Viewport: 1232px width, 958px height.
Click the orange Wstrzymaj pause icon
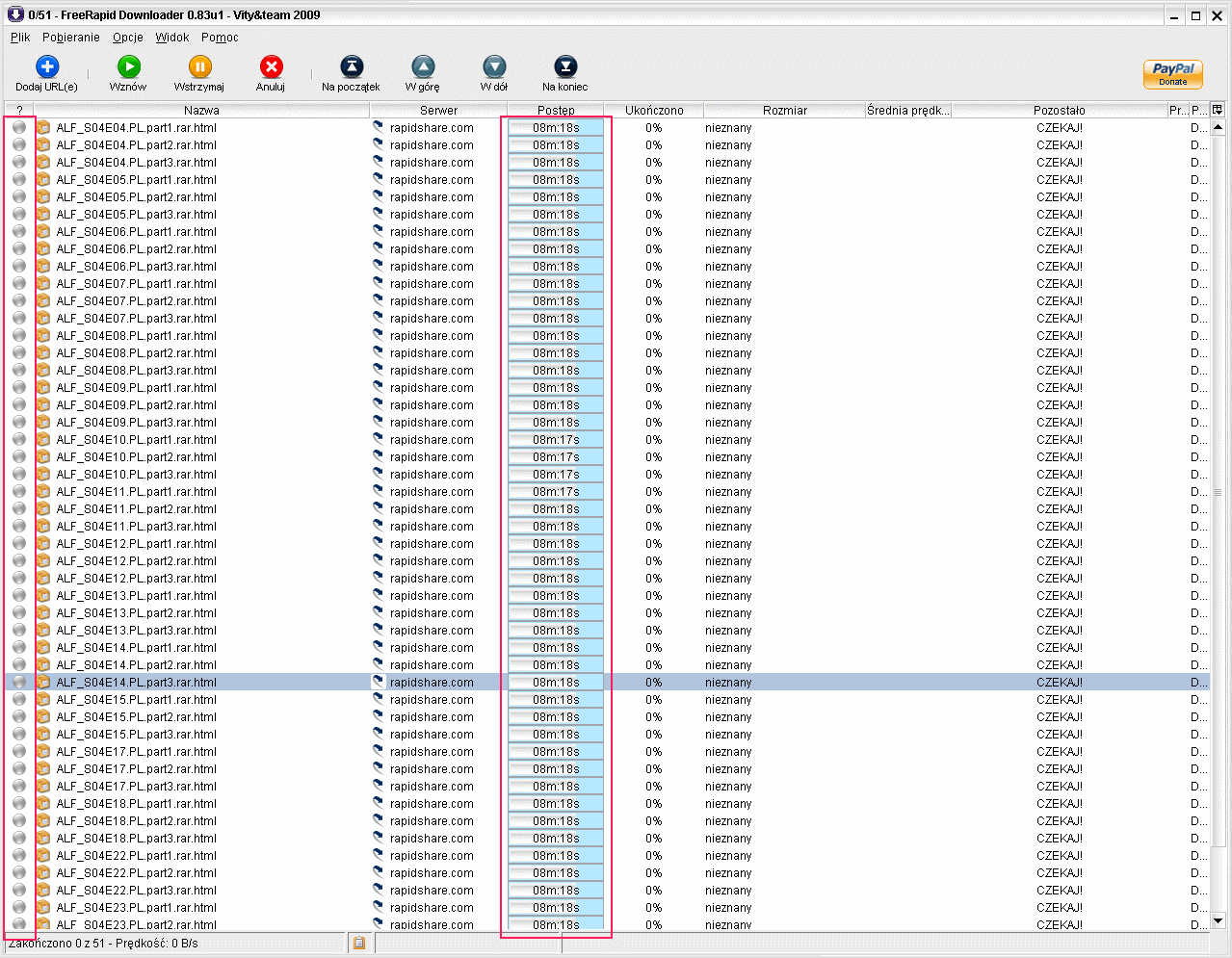(x=199, y=66)
